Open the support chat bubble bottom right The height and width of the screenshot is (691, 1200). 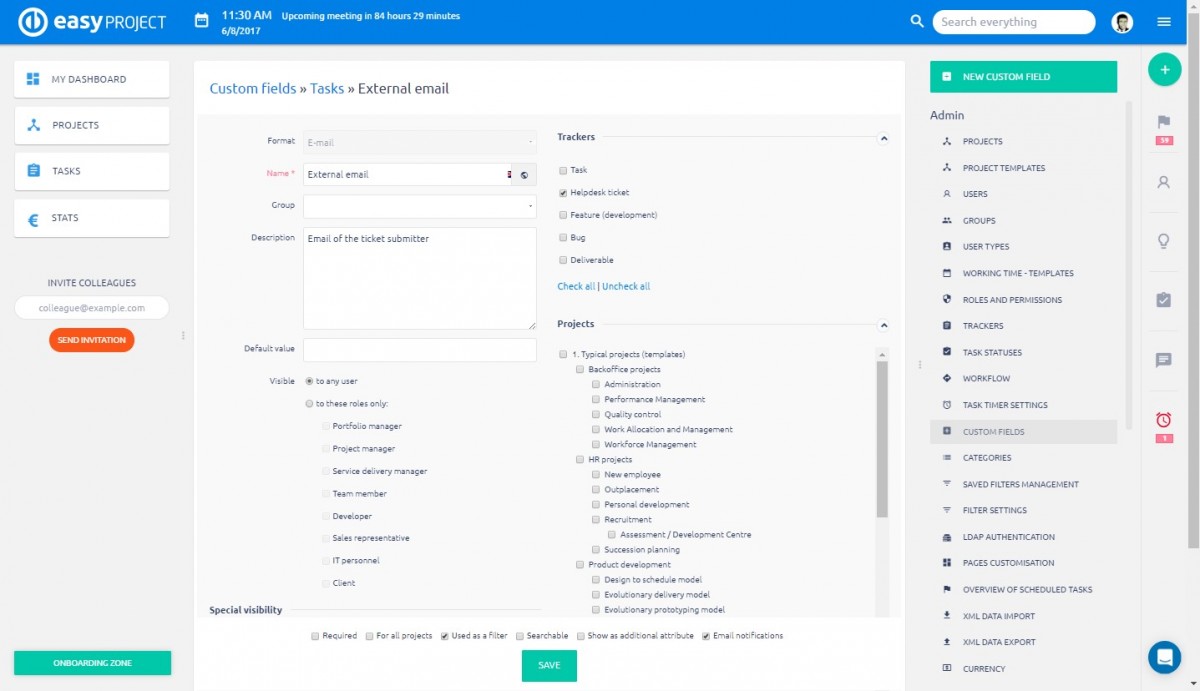[1164, 657]
